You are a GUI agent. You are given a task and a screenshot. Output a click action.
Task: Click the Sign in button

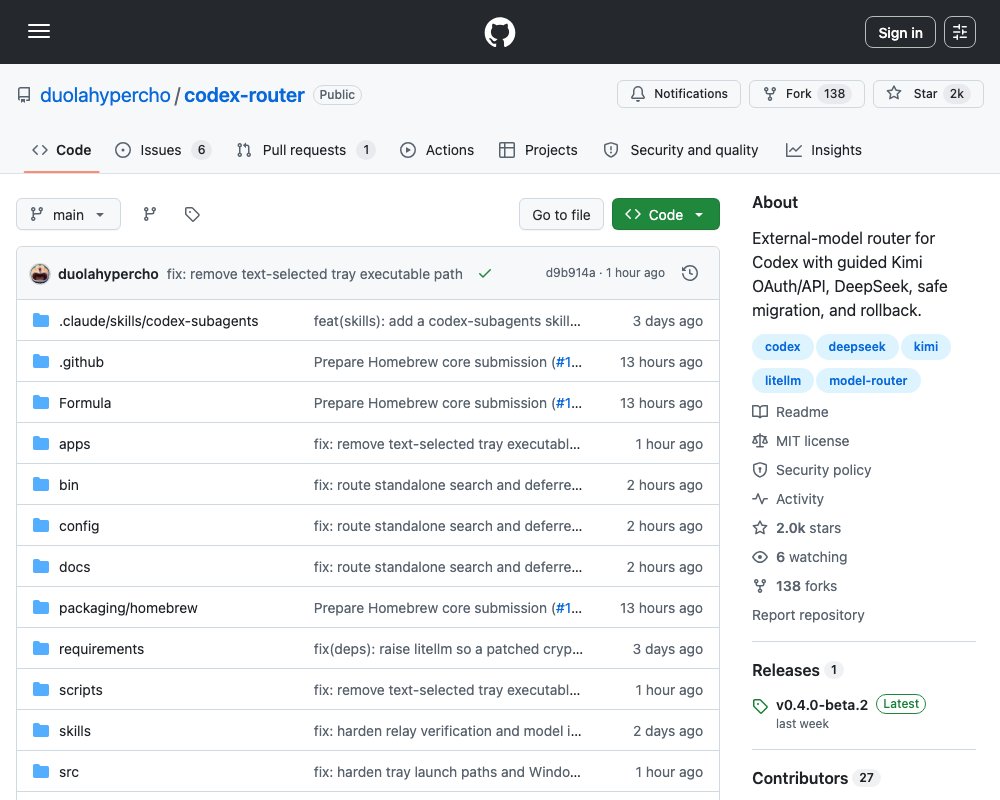point(900,32)
